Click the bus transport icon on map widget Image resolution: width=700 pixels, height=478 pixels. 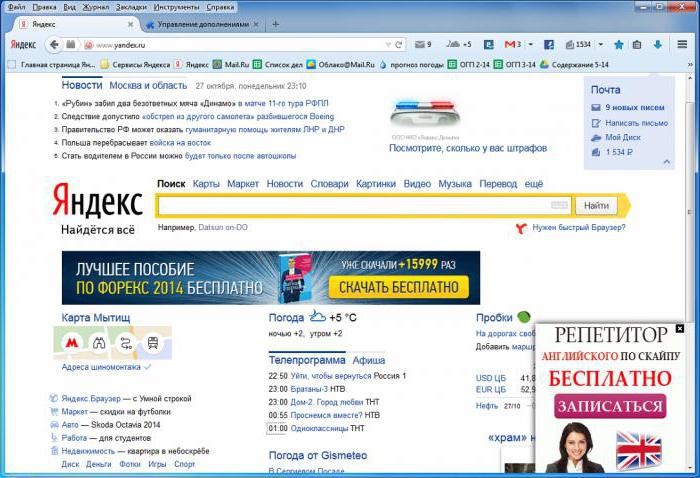[153, 343]
